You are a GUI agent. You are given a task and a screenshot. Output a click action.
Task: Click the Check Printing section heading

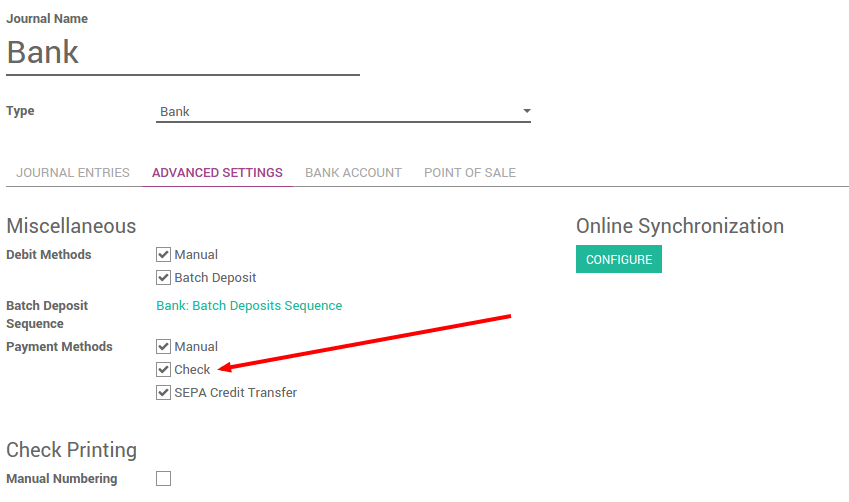71,450
